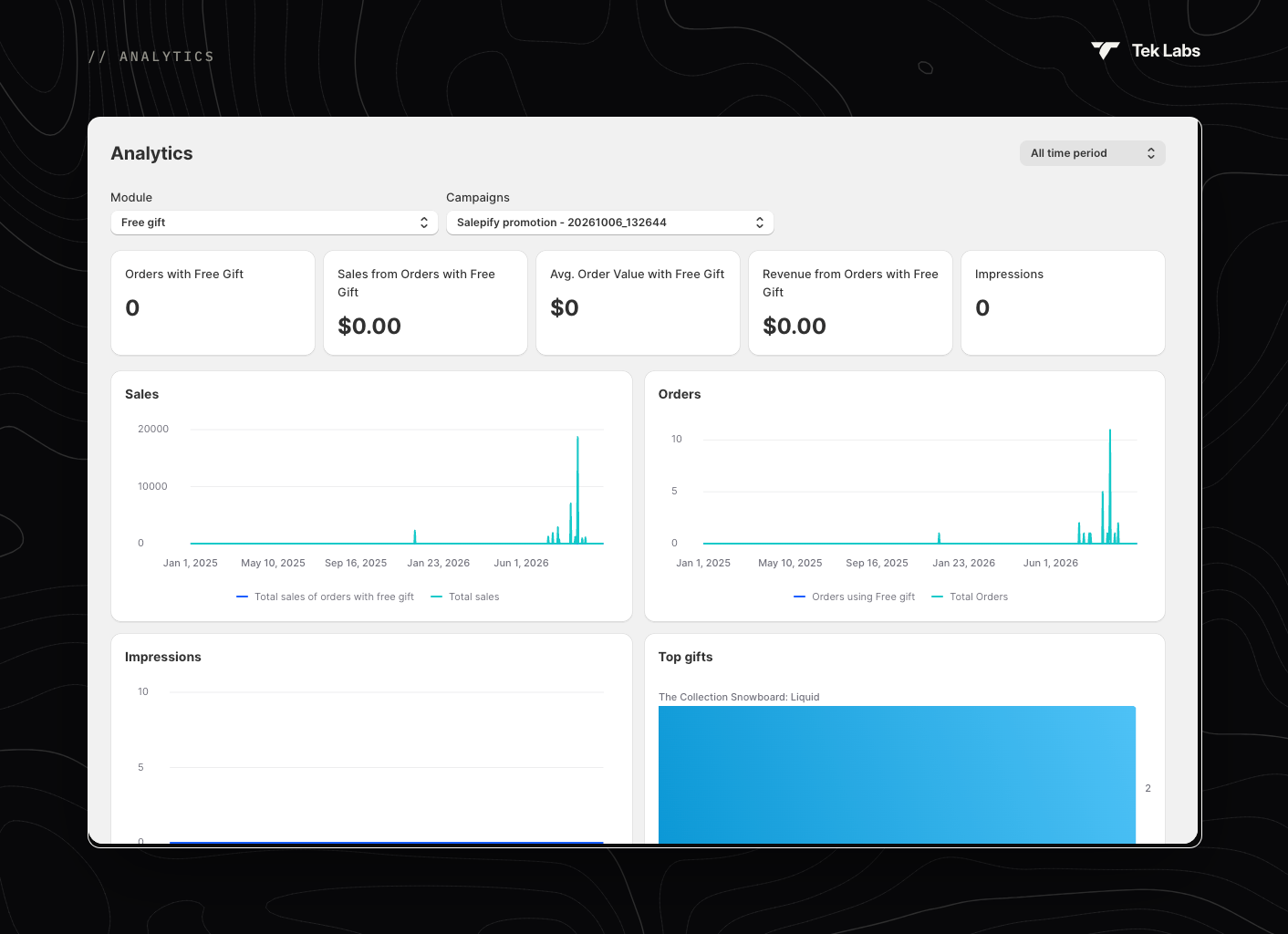Open the All time period dropdown
Image resolution: width=1288 pixels, height=934 pixels.
pyautogui.click(x=1092, y=153)
